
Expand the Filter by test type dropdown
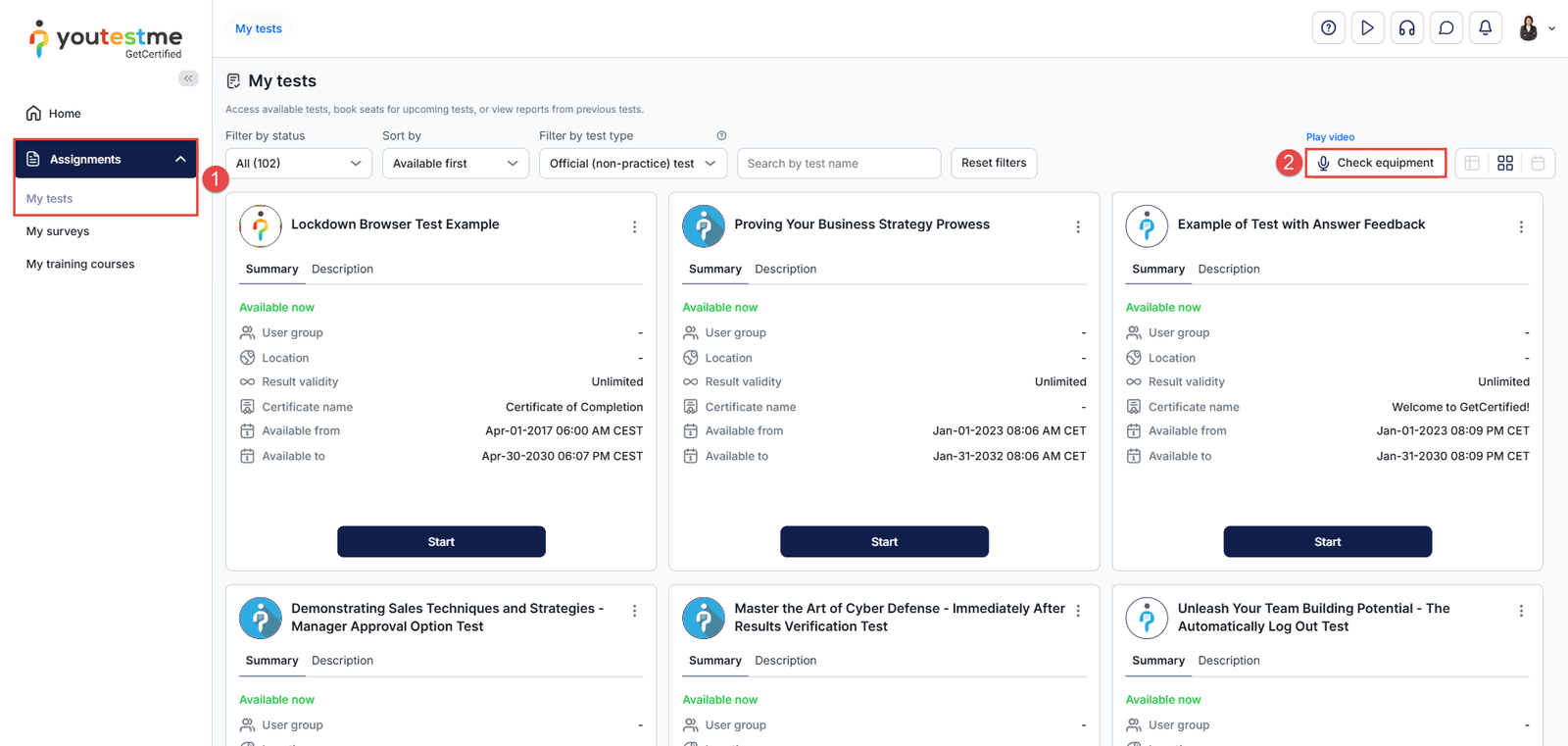pos(632,164)
